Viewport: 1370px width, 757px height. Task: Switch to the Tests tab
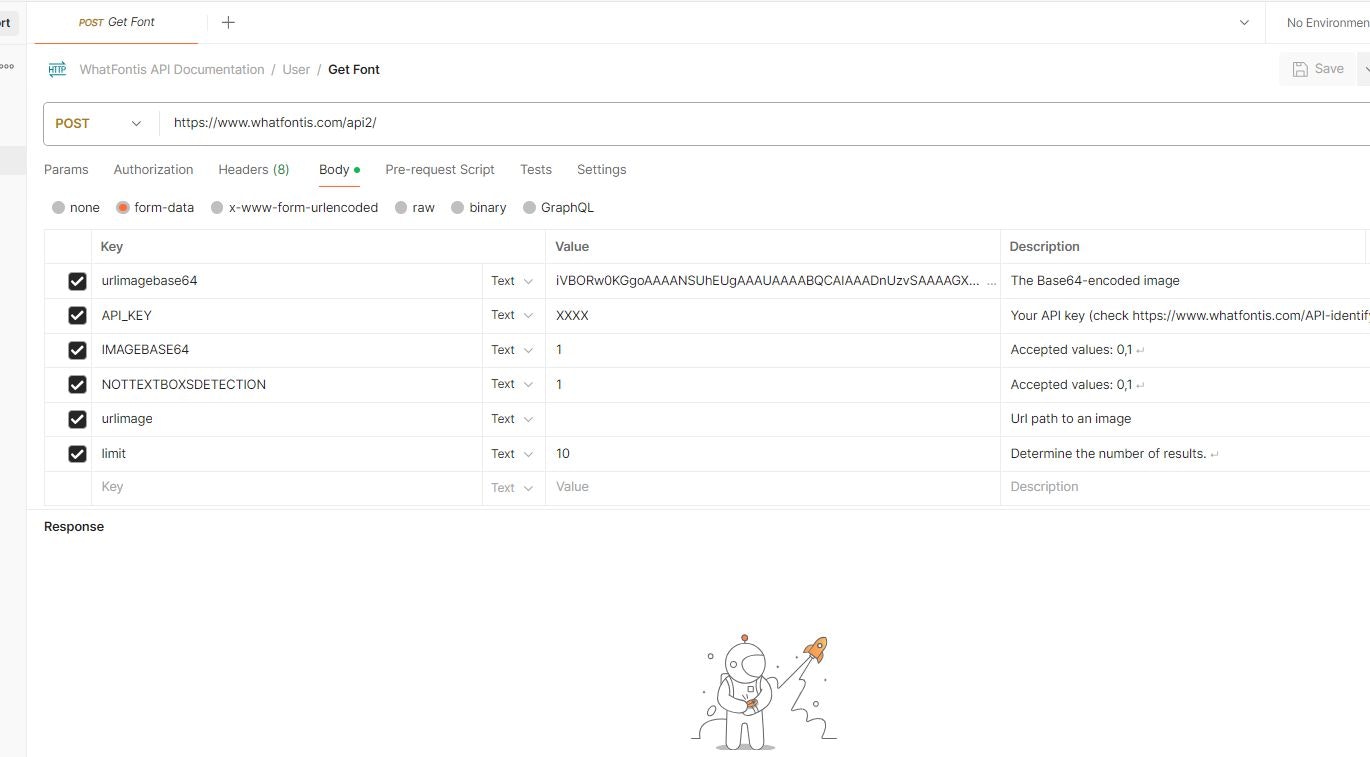click(x=536, y=170)
